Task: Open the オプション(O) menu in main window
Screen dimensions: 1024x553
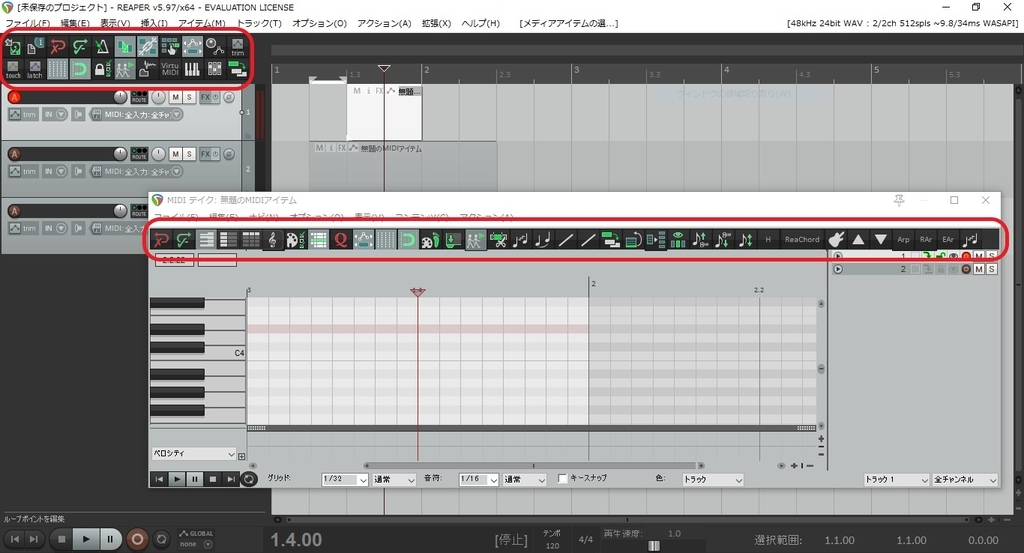Action: [319, 23]
